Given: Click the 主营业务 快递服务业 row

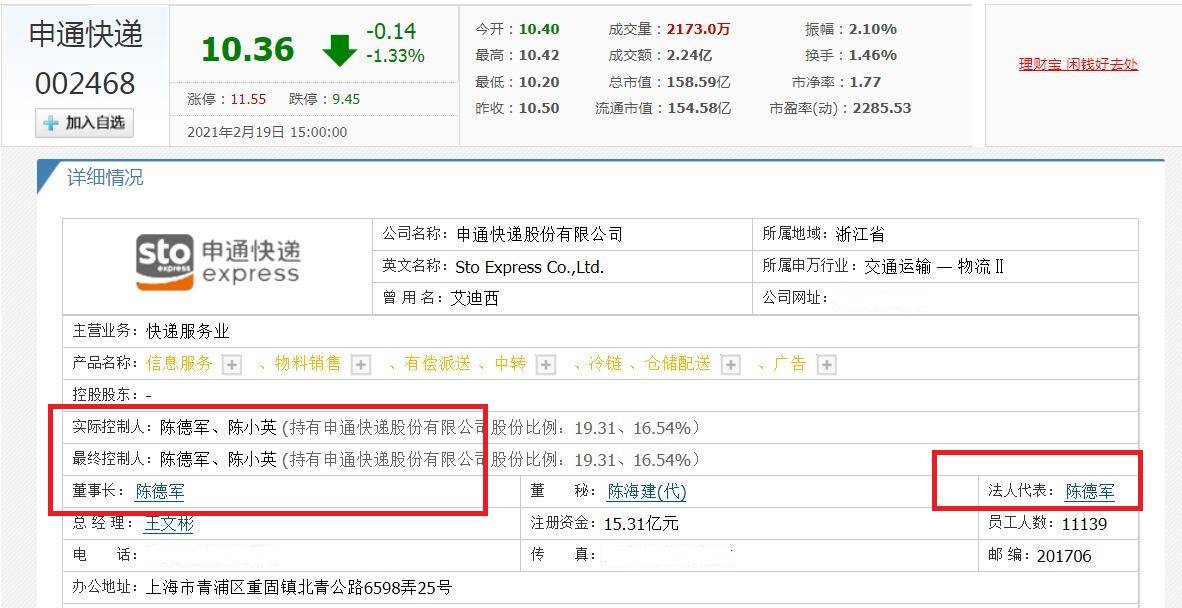Looking at the screenshot, I should click(x=600, y=331).
